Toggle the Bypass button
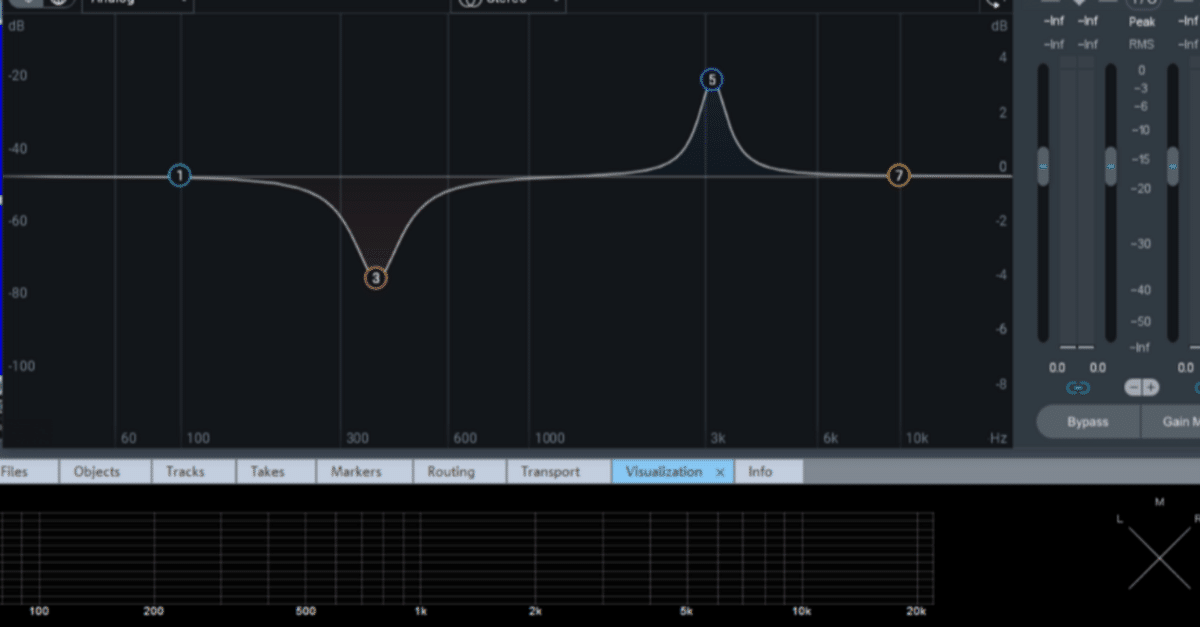 [1088, 422]
